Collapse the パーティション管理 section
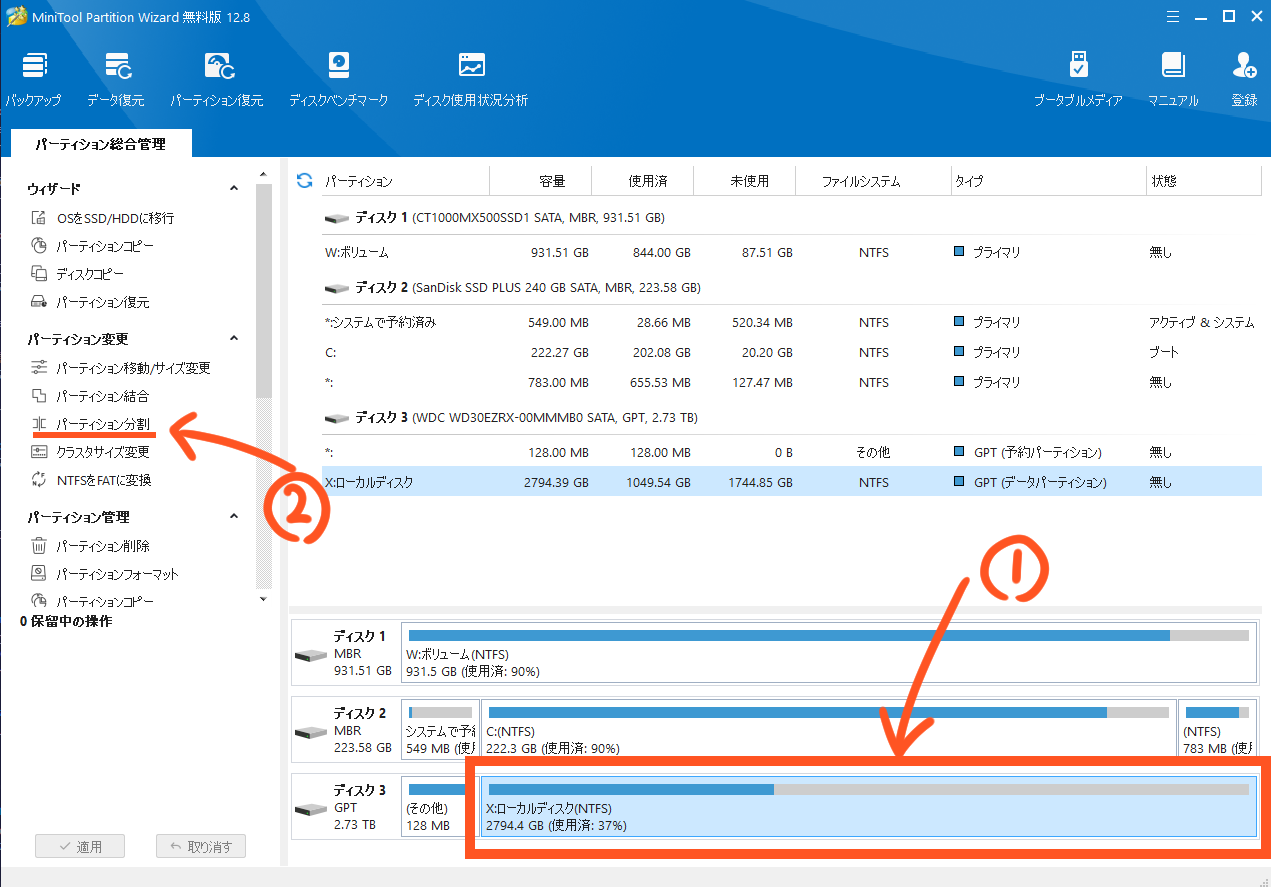 click(234, 517)
